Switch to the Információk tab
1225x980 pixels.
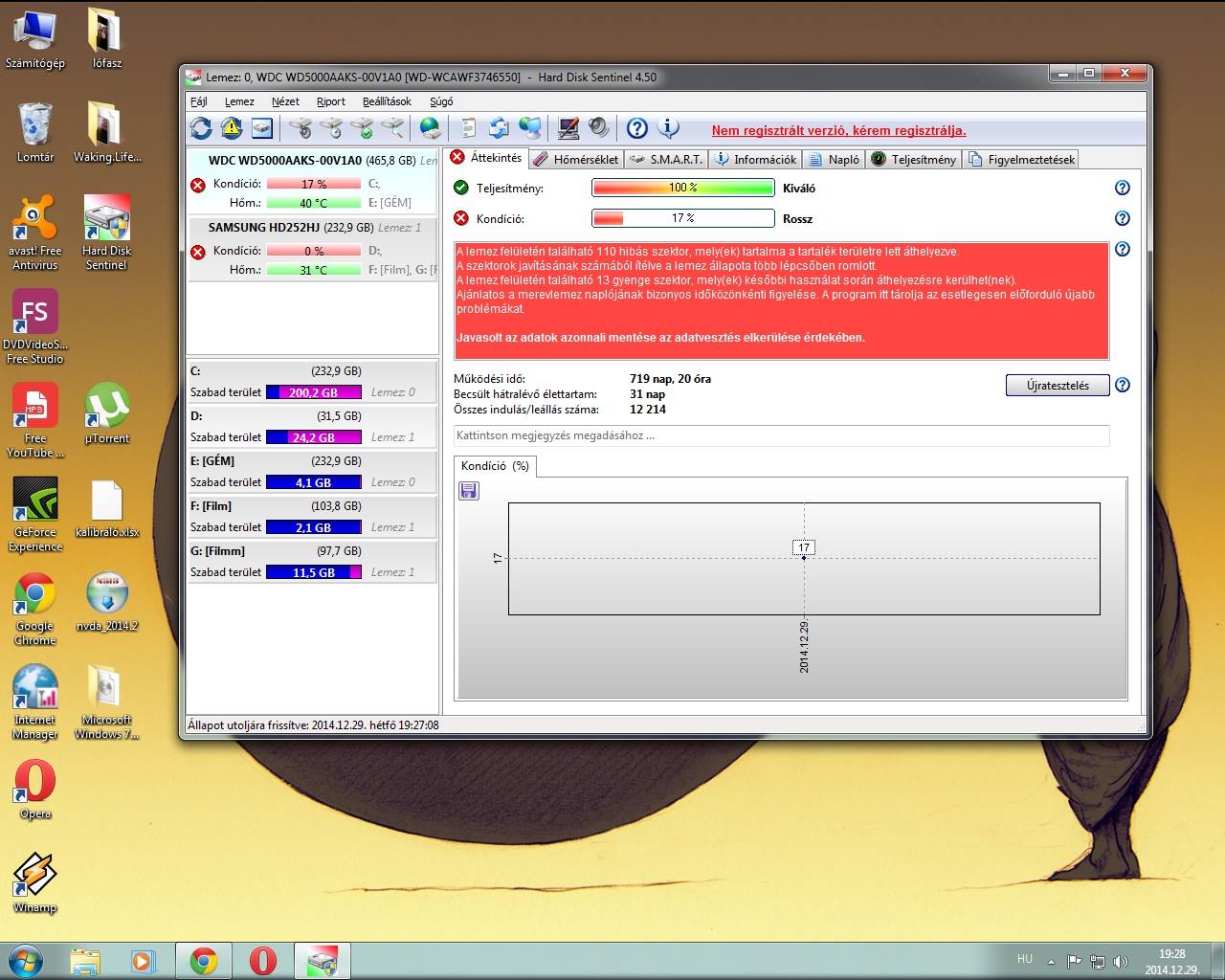[755, 160]
